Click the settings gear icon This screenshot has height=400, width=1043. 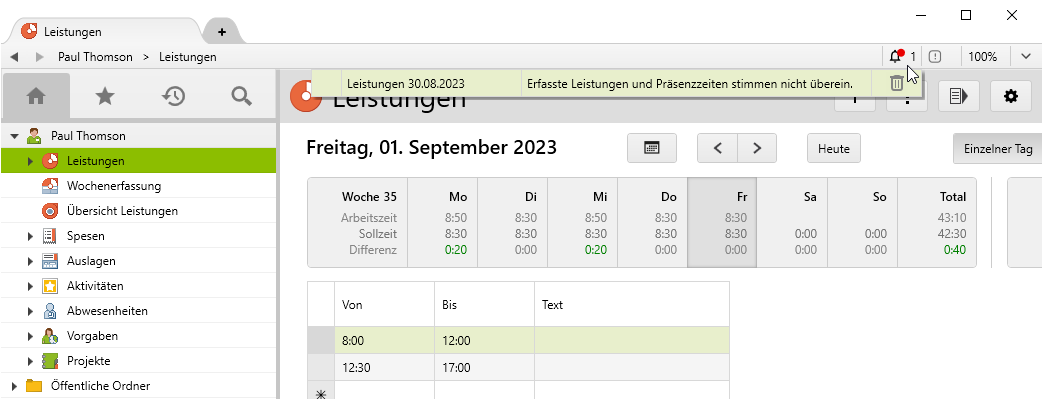(x=1010, y=96)
